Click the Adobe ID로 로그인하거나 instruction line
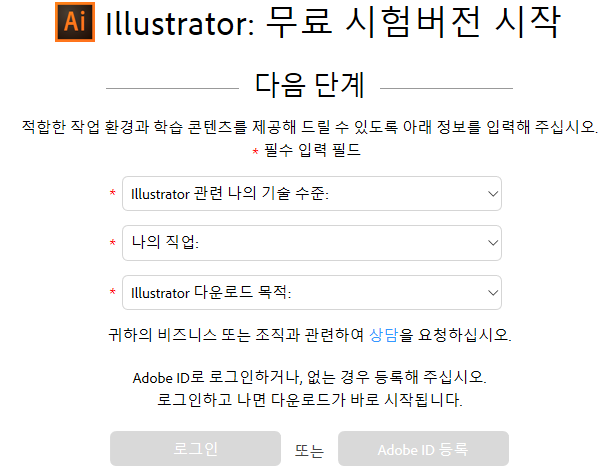 coord(309,377)
